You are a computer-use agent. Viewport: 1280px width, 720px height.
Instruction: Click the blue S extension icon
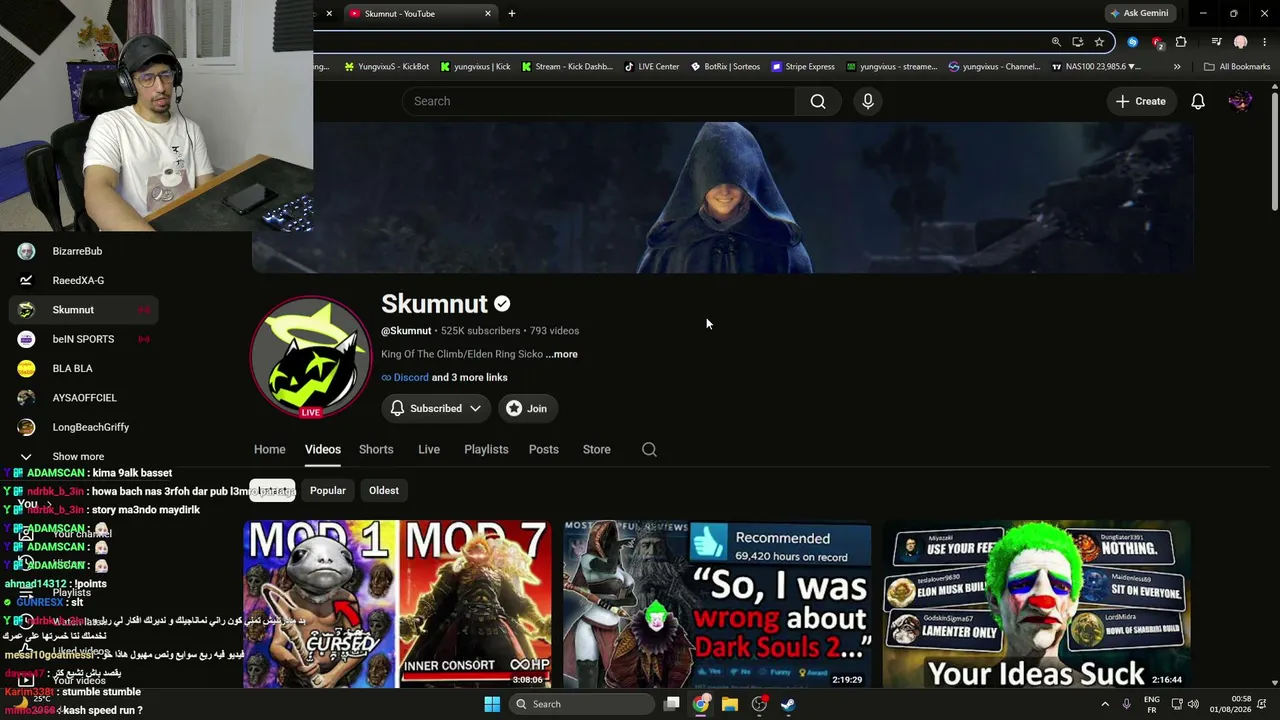(1132, 42)
